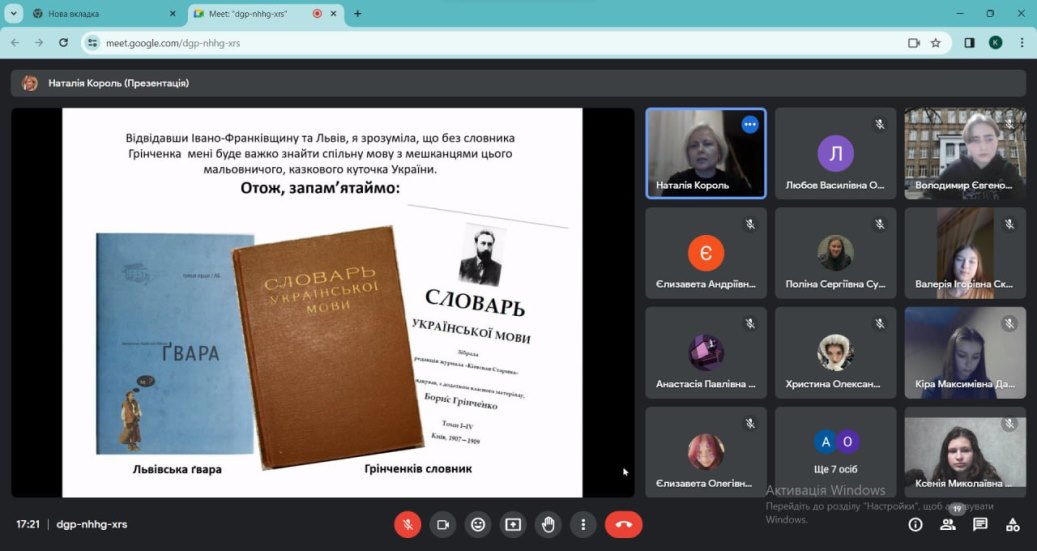The height and width of the screenshot is (551, 1037).
Task: Toggle the camera in the call bar
Action: (443, 524)
